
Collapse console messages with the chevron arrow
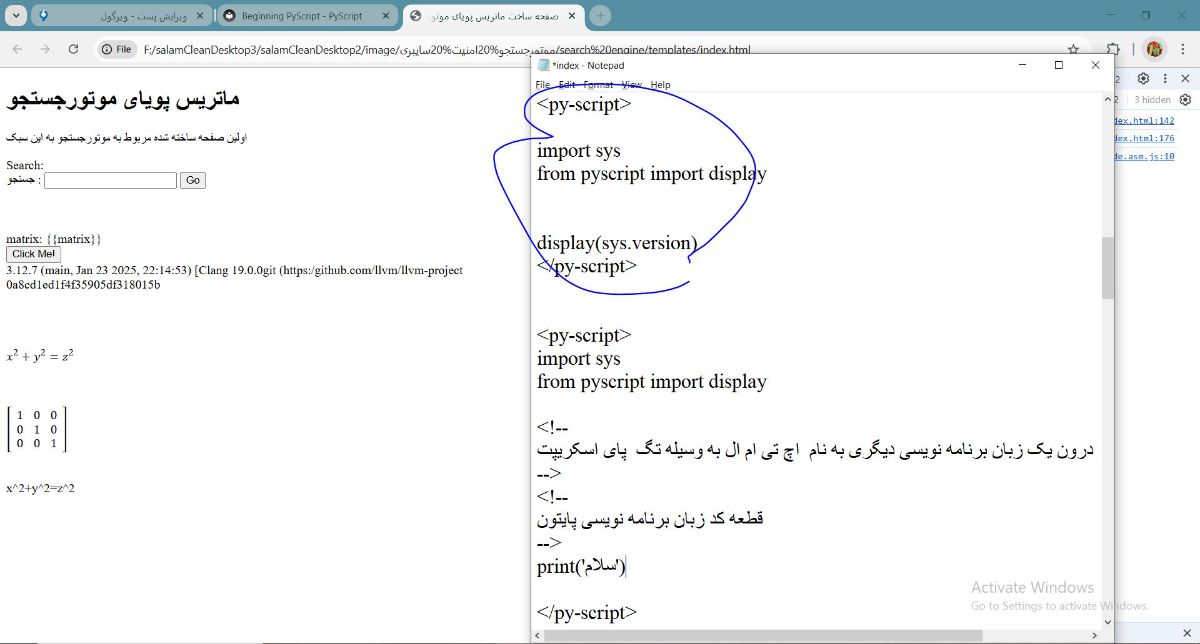pos(1108,99)
